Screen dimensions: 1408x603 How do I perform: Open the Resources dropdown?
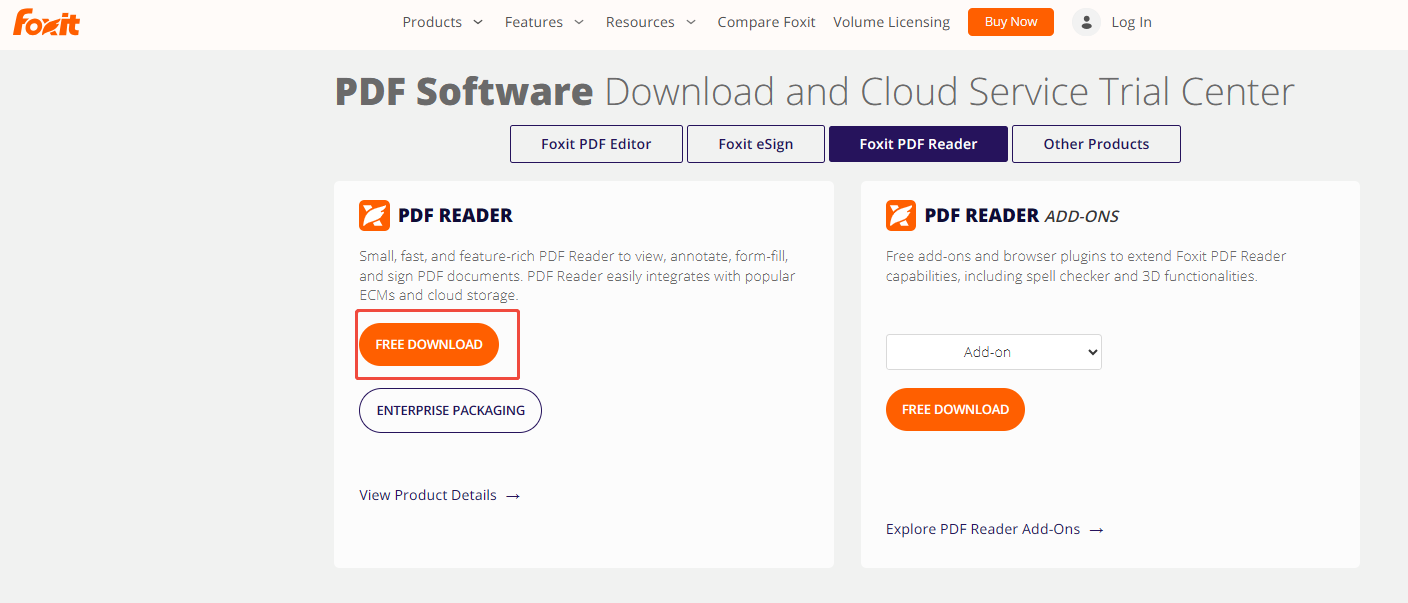(650, 21)
